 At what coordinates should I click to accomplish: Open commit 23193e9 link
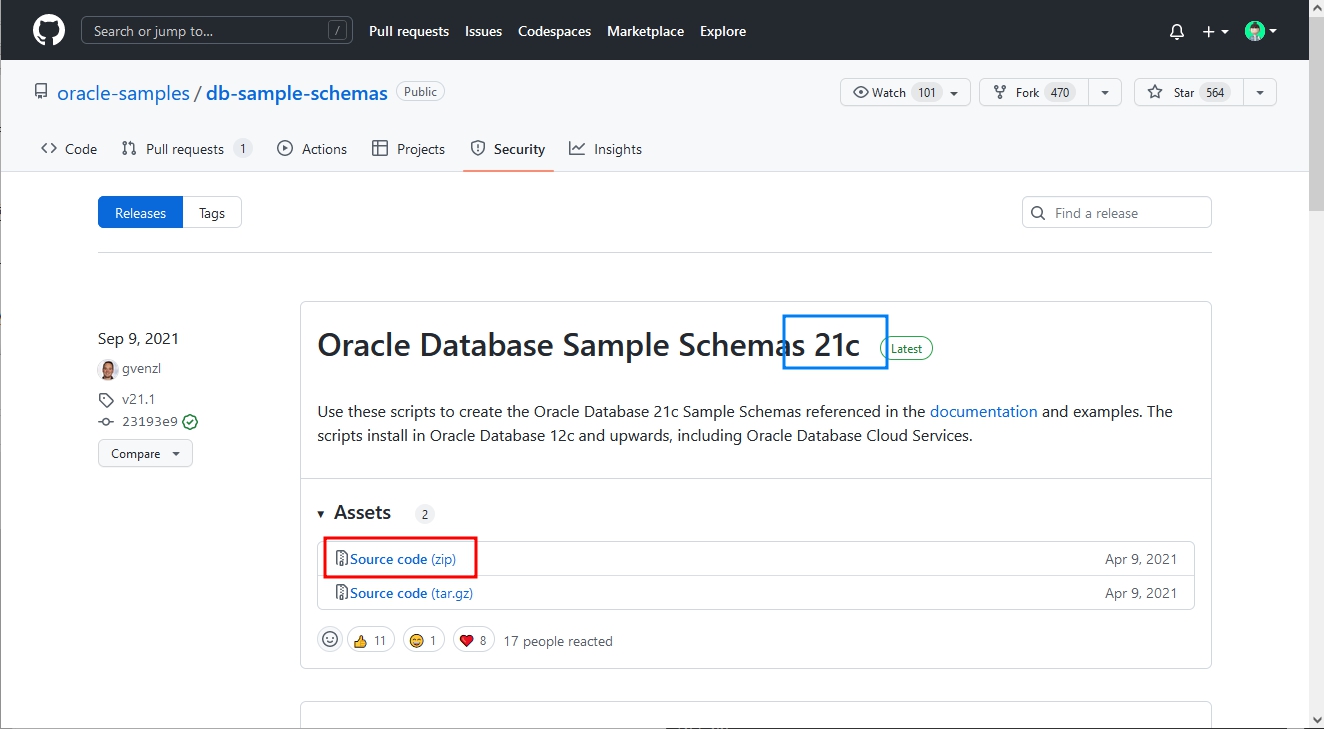[150, 422]
